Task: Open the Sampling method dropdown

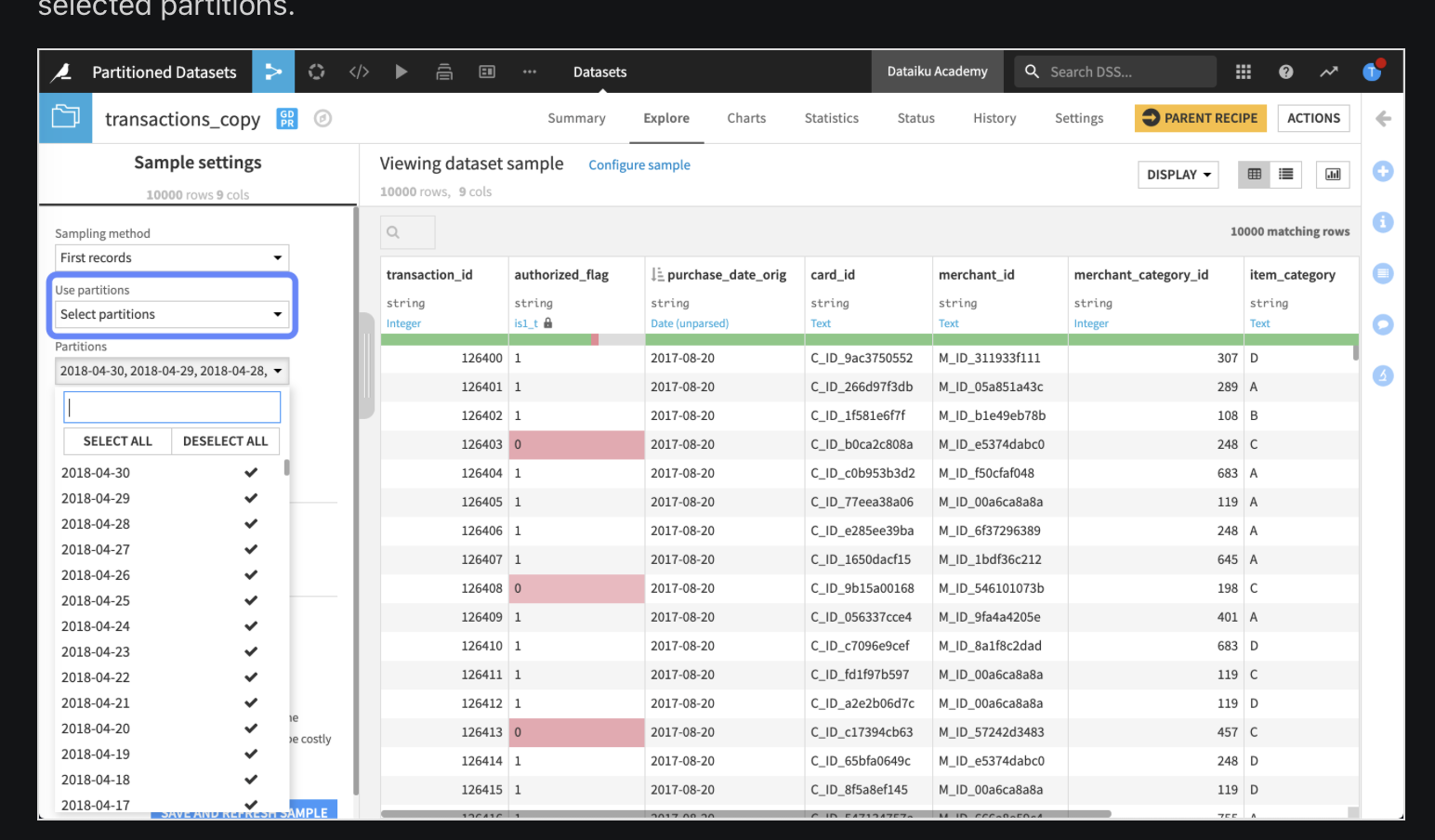Action: click(172, 257)
